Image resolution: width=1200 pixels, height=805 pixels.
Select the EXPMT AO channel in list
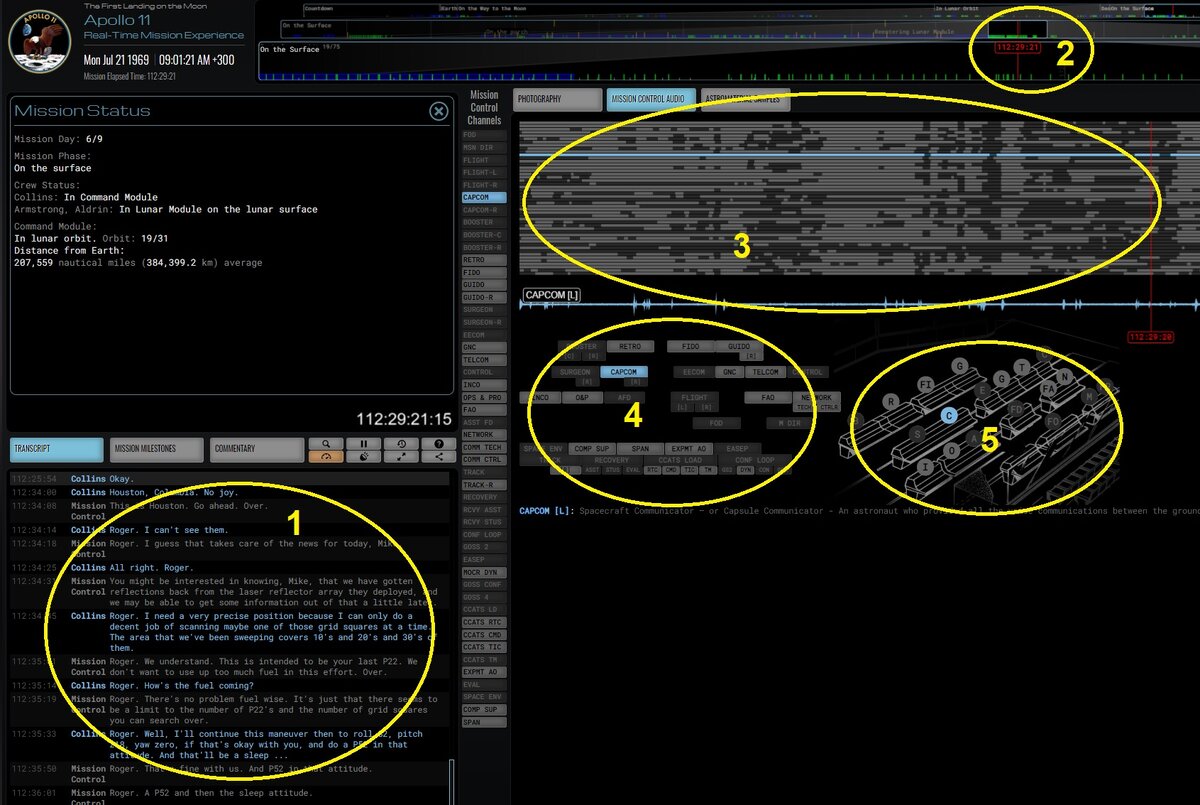(x=484, y=672)
